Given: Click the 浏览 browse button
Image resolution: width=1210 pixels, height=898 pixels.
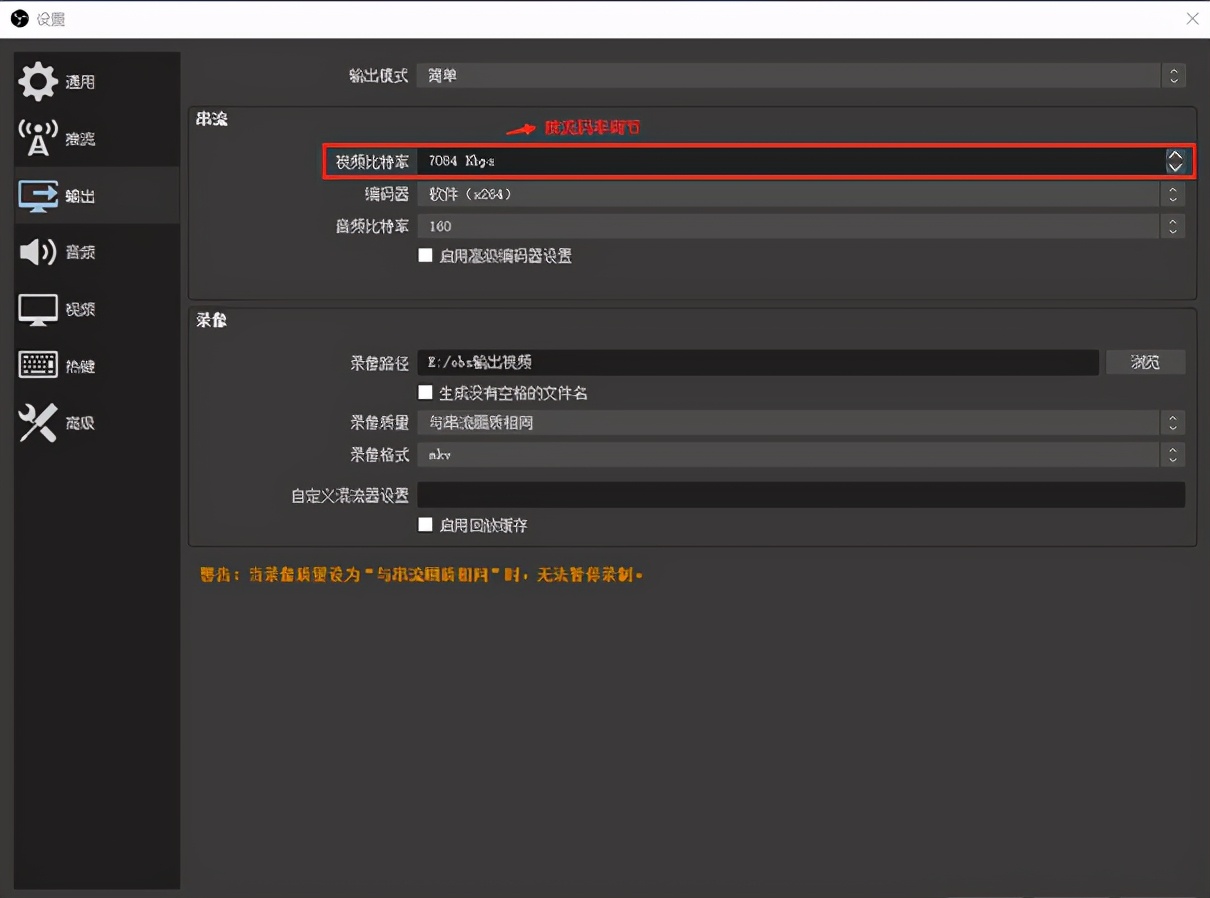Looking at the screenshot, I should [x=1145, y=362].
